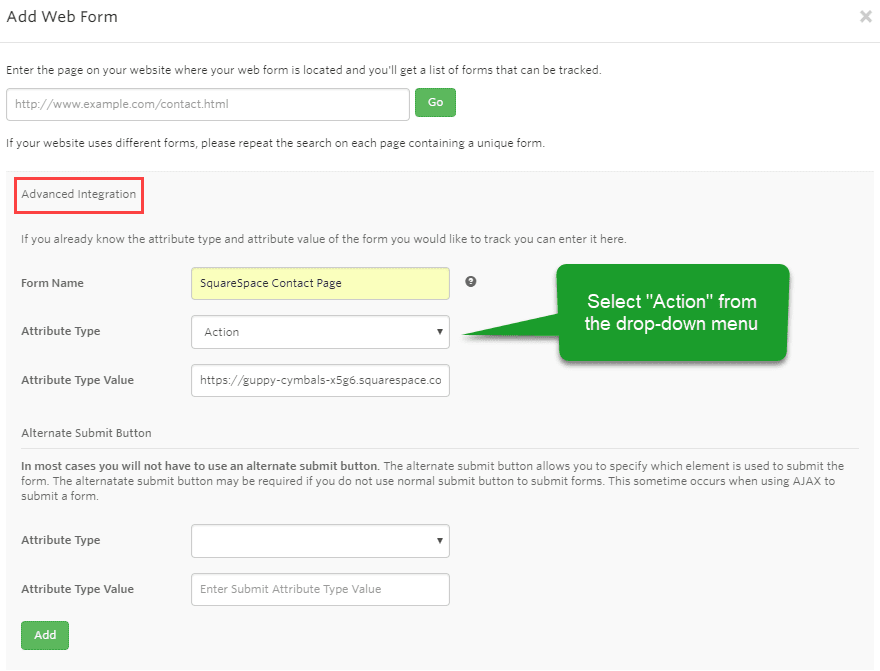Open the empty Alternate Submit Attribute Type dropdown
Image resolution: width=880 pixels, height=671 pixels.
pyautogui.click(x=320, y=541)
